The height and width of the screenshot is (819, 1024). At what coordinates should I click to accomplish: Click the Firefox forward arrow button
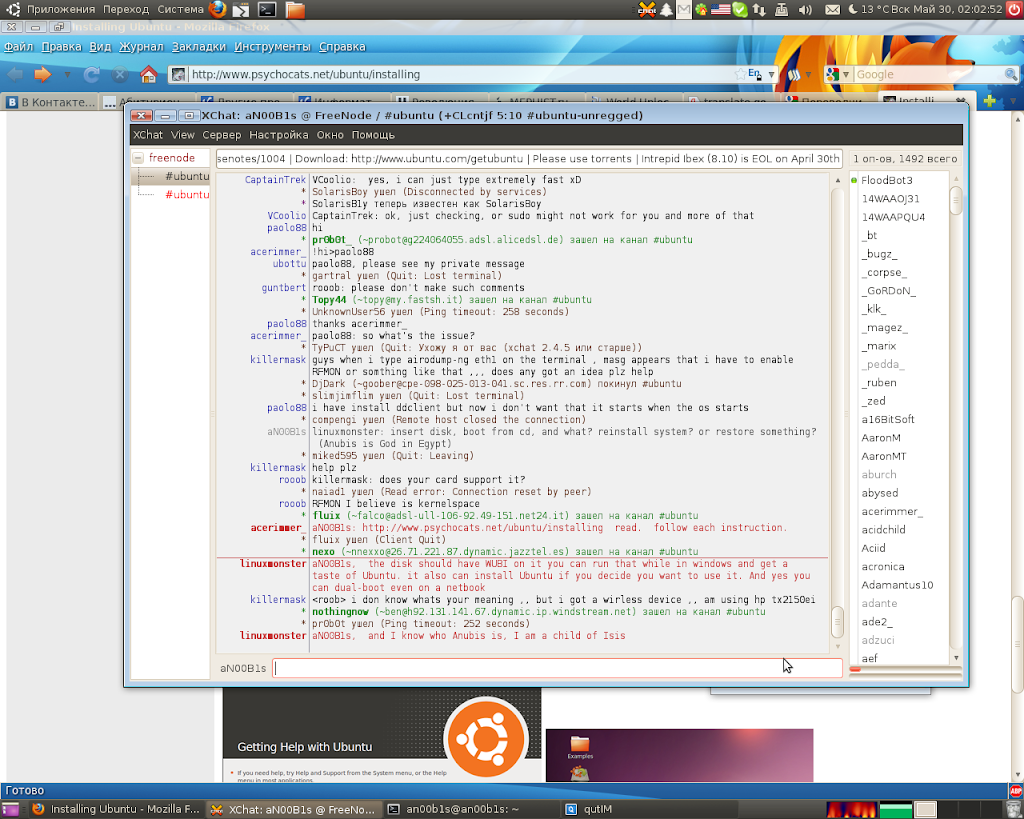(x=42, y=74)
